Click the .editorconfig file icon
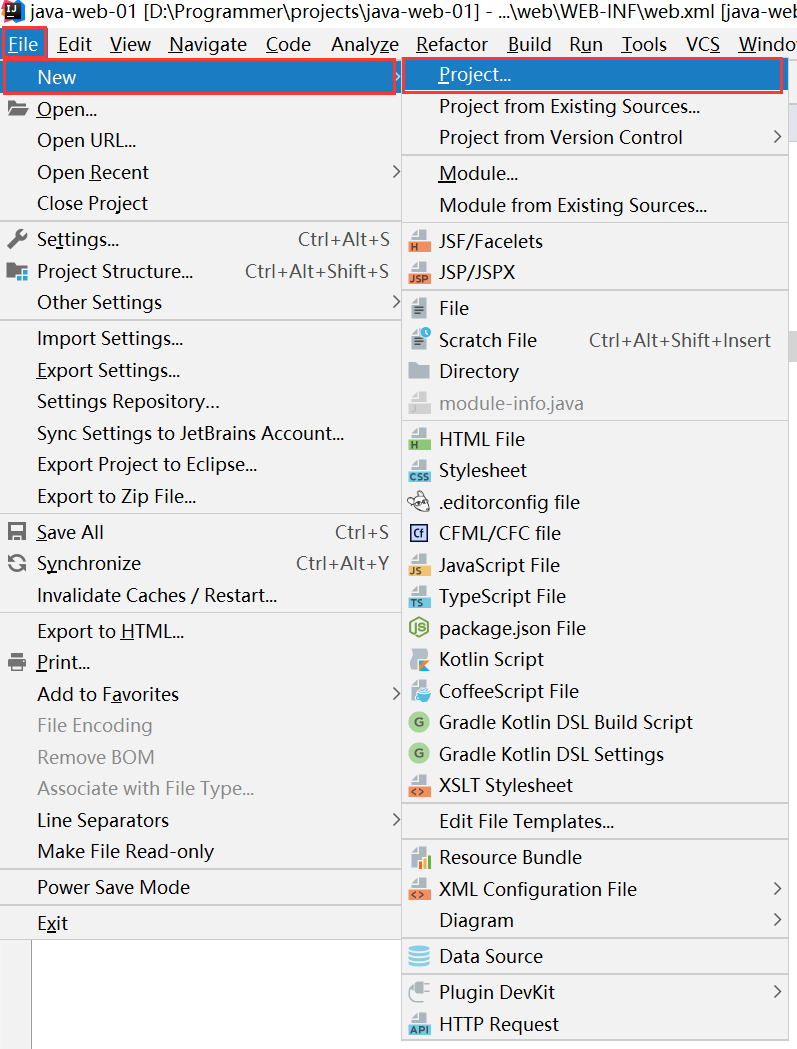This screenshot has width=797, height=1049. point(419,502)
